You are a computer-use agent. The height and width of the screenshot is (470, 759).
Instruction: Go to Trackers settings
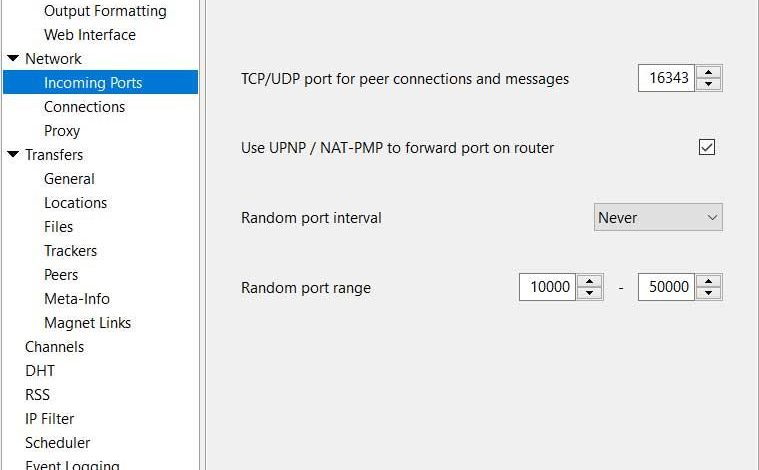coord(71,251)
